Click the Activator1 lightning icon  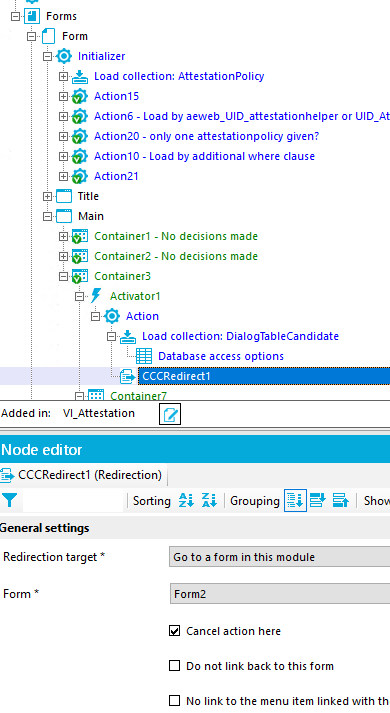(x=96, y=296)
